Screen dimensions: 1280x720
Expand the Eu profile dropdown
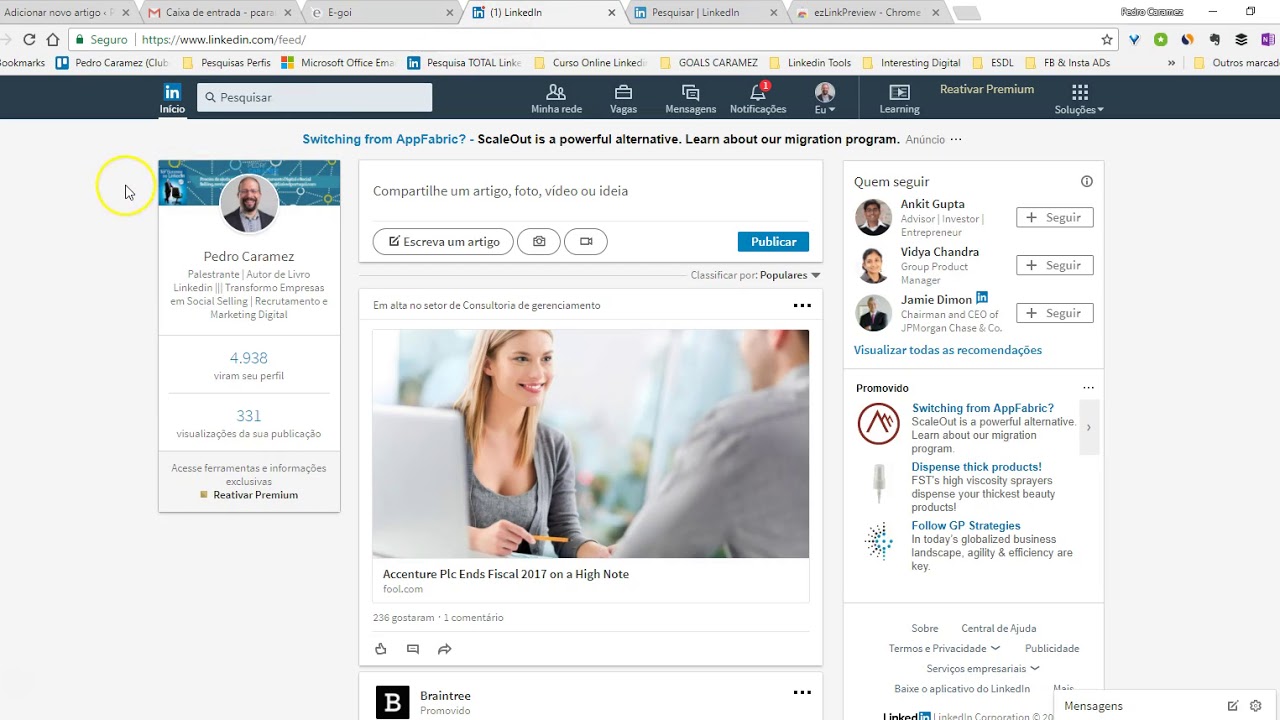tap(825, 99)
